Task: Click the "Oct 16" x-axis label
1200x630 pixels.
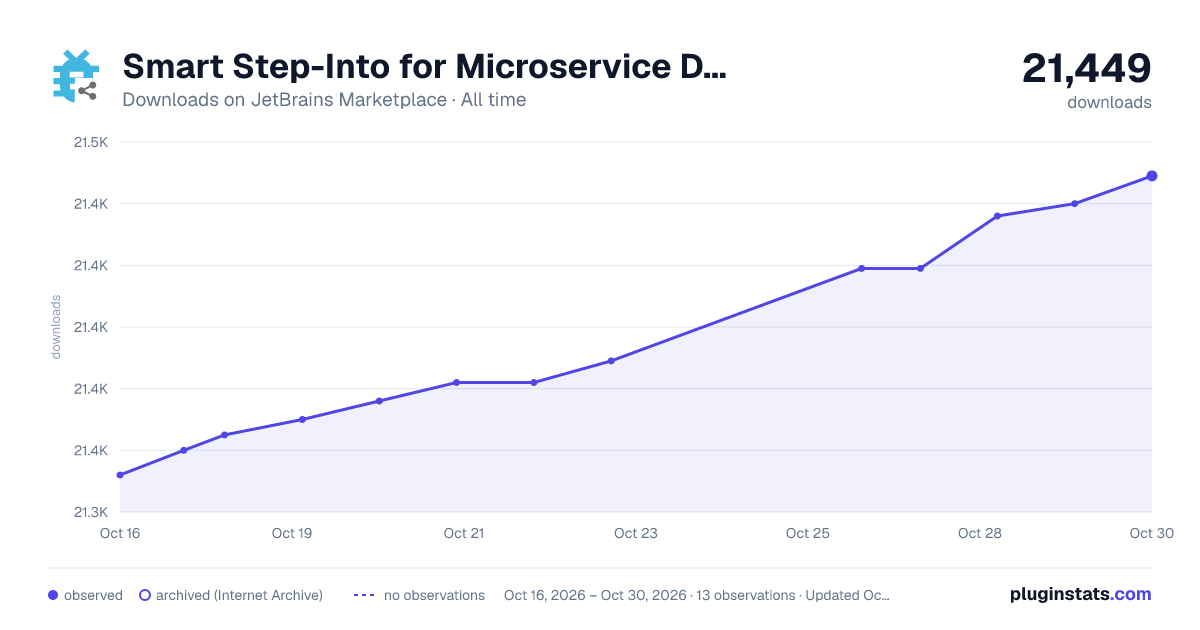Action: pos(120,533)
